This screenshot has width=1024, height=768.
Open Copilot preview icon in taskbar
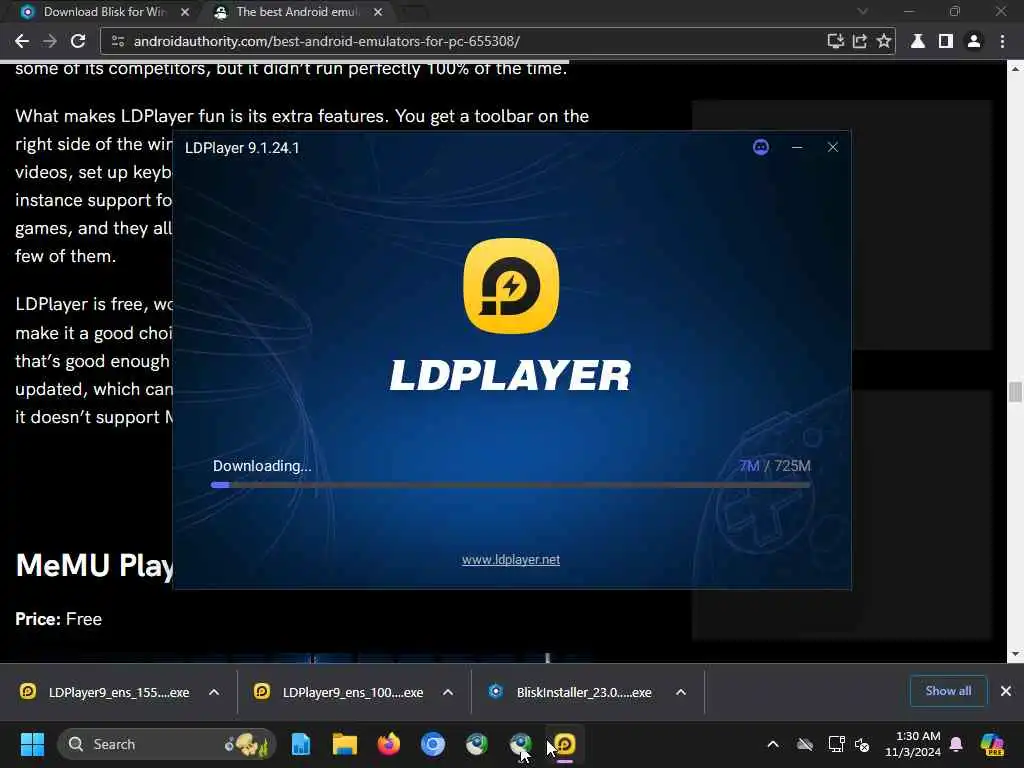click(993, 744)
